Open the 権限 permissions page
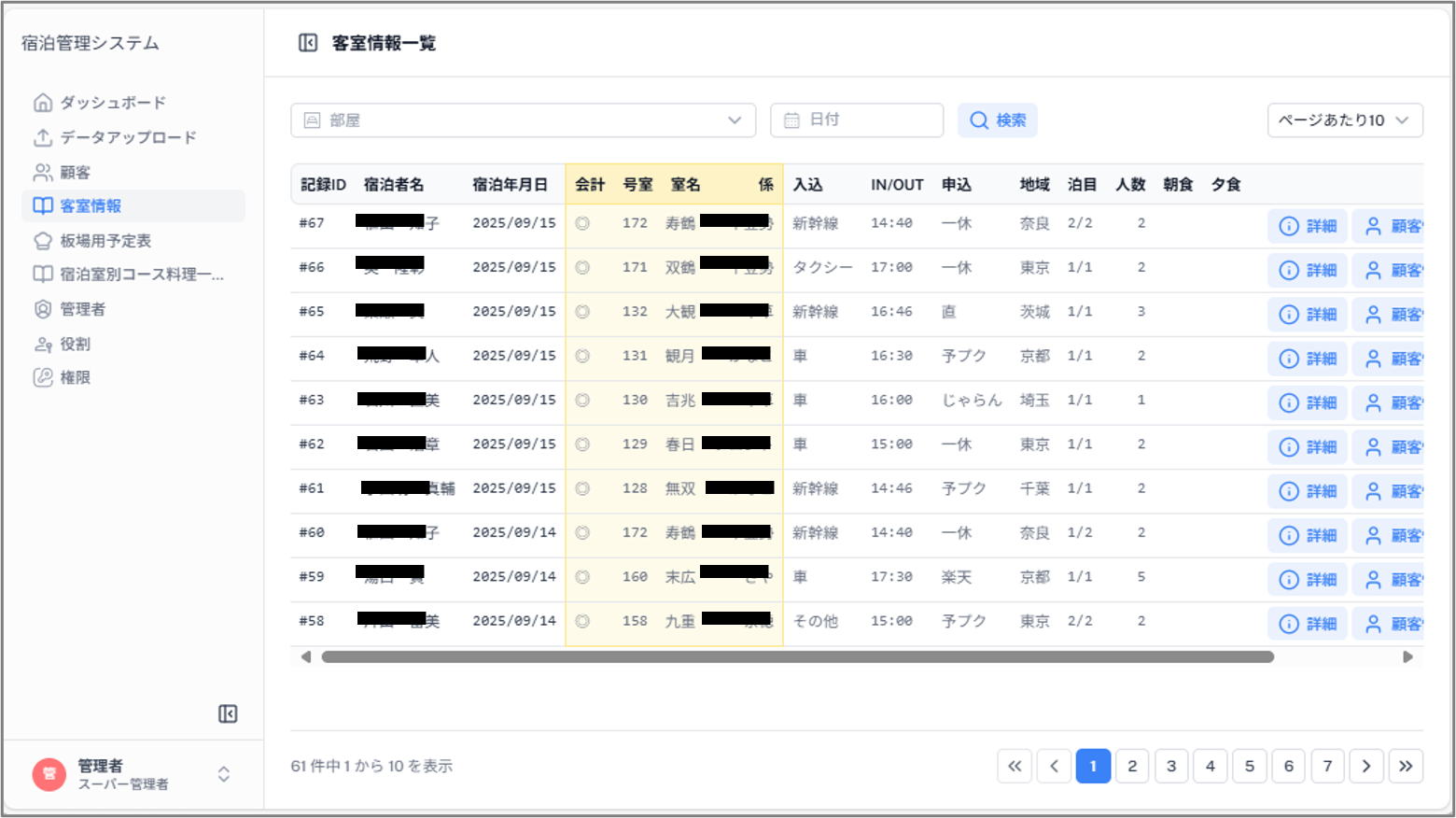Screen dimensions: 1456x818 point(75,378)
